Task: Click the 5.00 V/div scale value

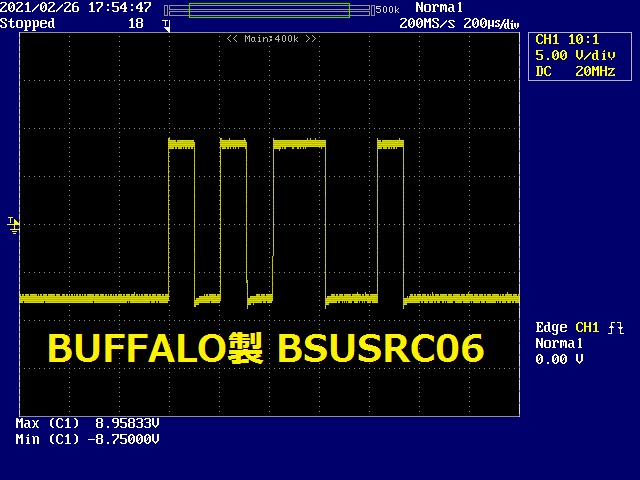Action: click(575, 55)
